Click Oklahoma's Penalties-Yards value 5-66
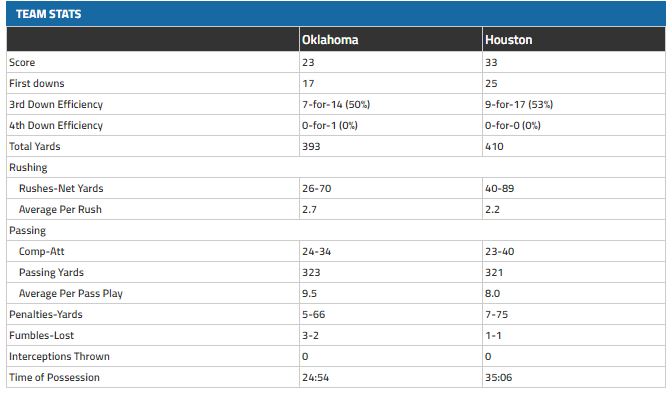This screenshot has width=672, height=397. [x=313, y=315]
